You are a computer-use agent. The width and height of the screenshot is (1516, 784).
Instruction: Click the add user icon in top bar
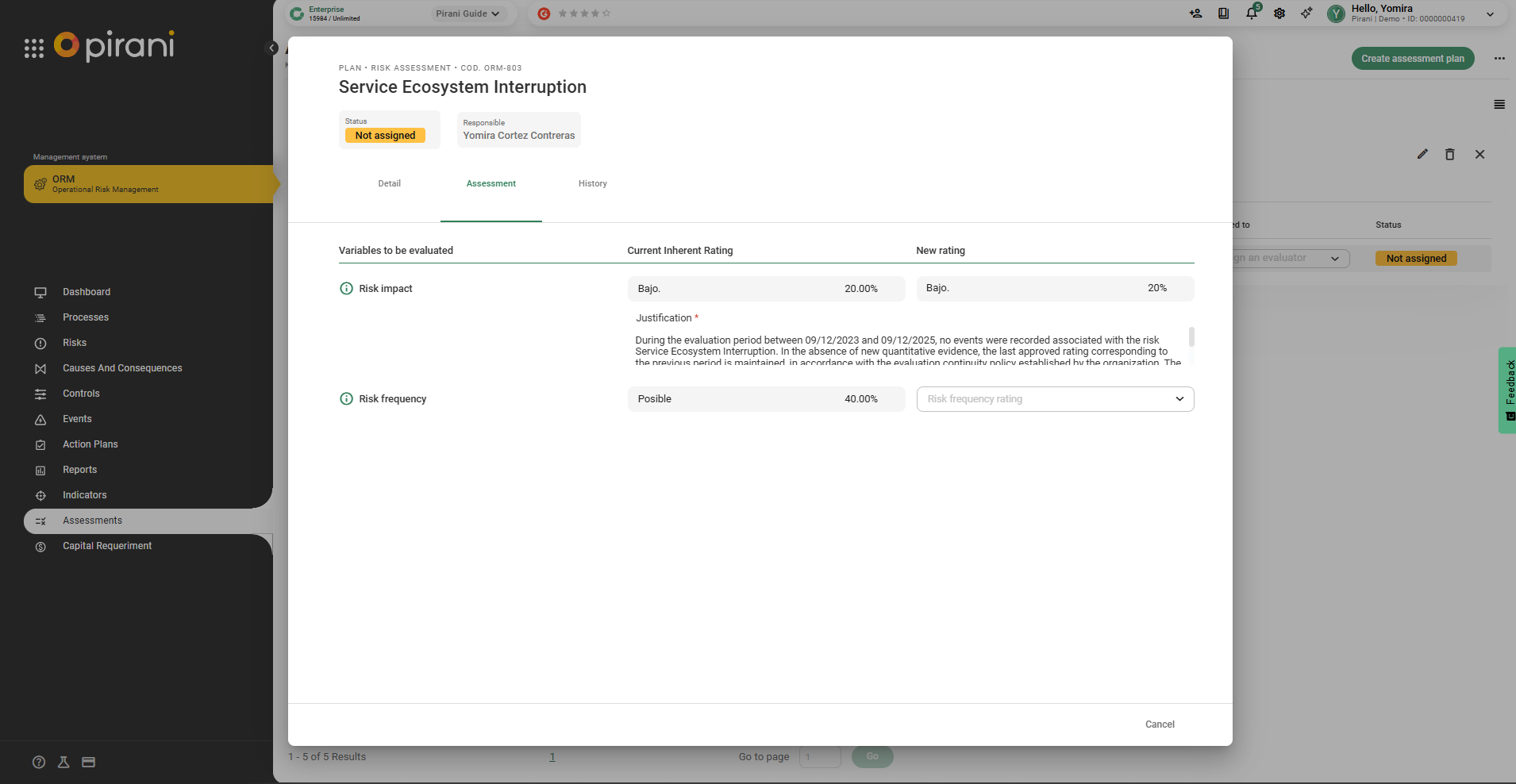coord(1195,13)
